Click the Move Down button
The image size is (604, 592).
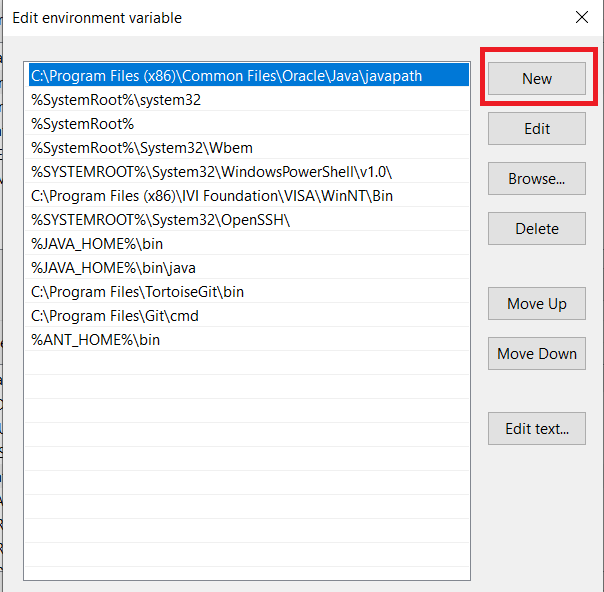(537, 354)
